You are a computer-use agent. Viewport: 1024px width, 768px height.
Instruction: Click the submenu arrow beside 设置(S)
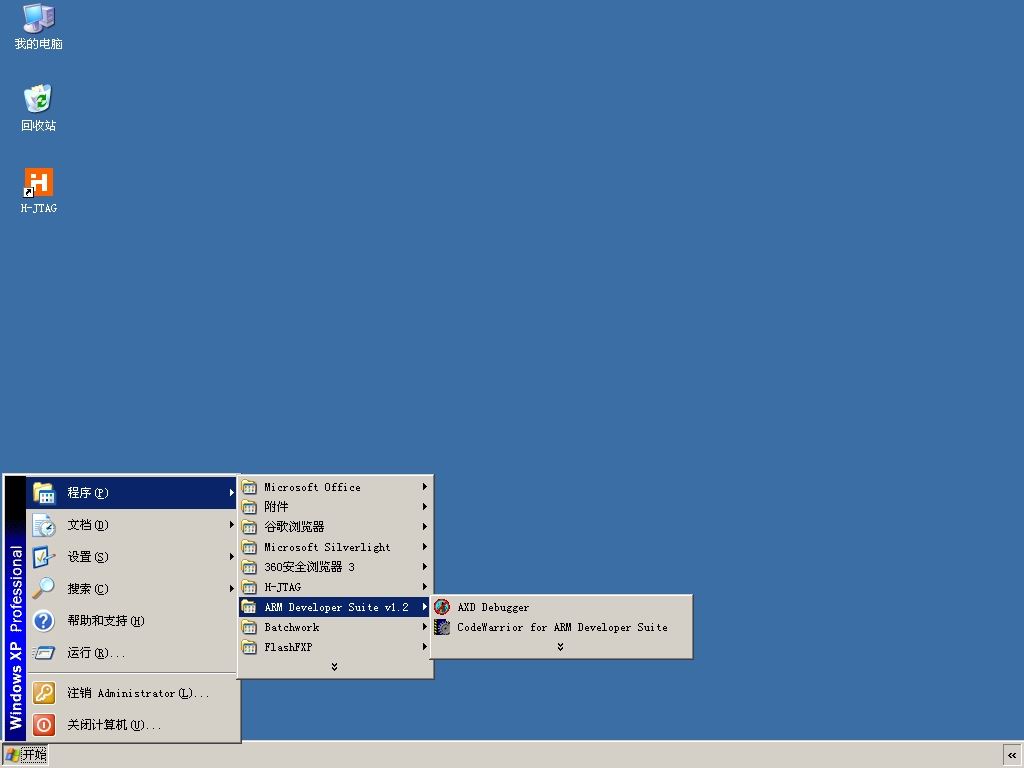tap(231, 557)
